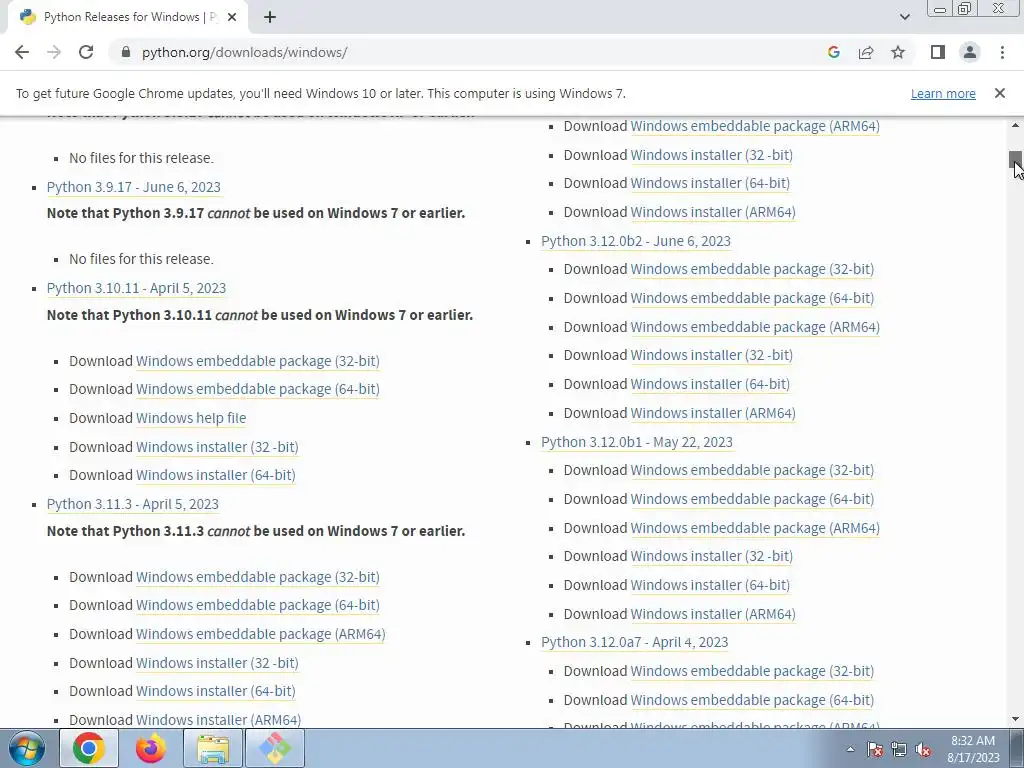Image resolution: width=1024 pixels, height=768 pixels.
Task: Click the Action Center flag icon
Action: click(x=875, y=749)
